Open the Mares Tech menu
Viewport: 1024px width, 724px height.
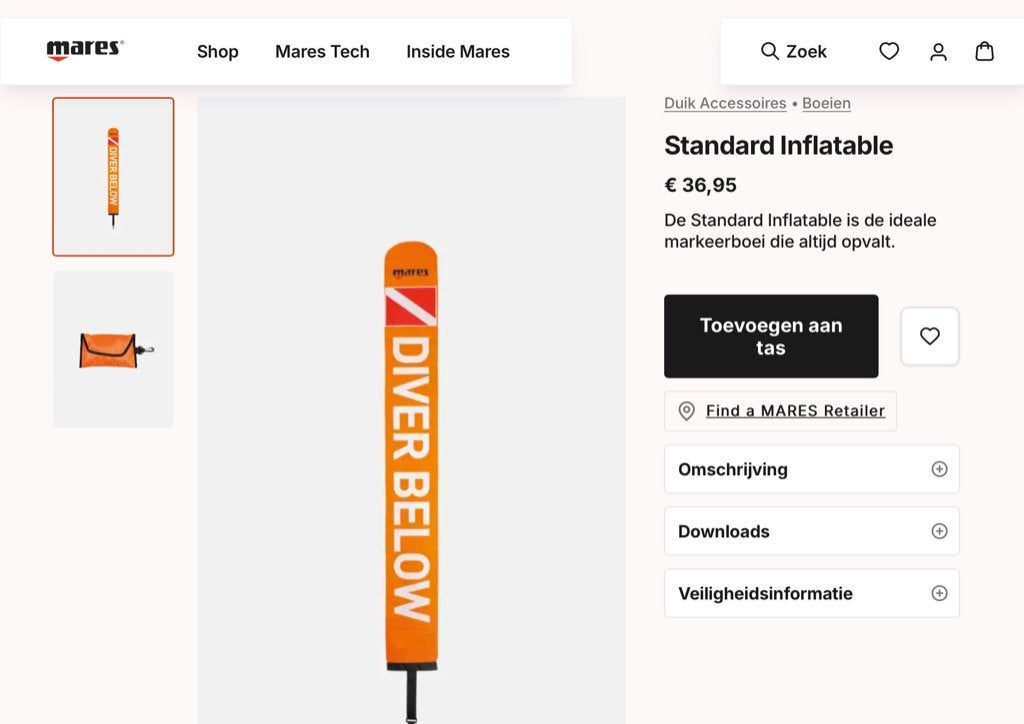coord(322,52)
